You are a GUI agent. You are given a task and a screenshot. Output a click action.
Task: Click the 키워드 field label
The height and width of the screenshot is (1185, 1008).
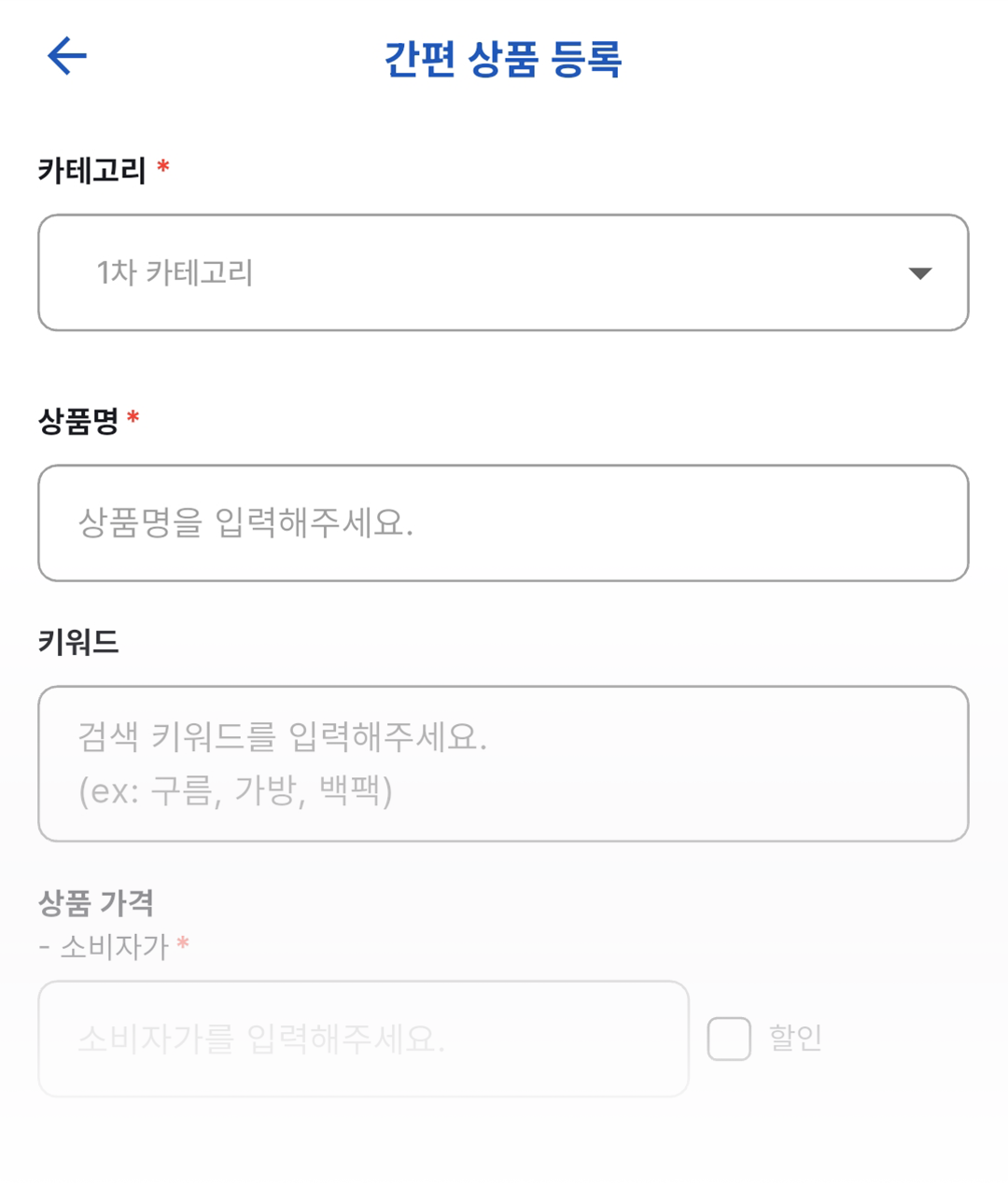tap(78, 642)
